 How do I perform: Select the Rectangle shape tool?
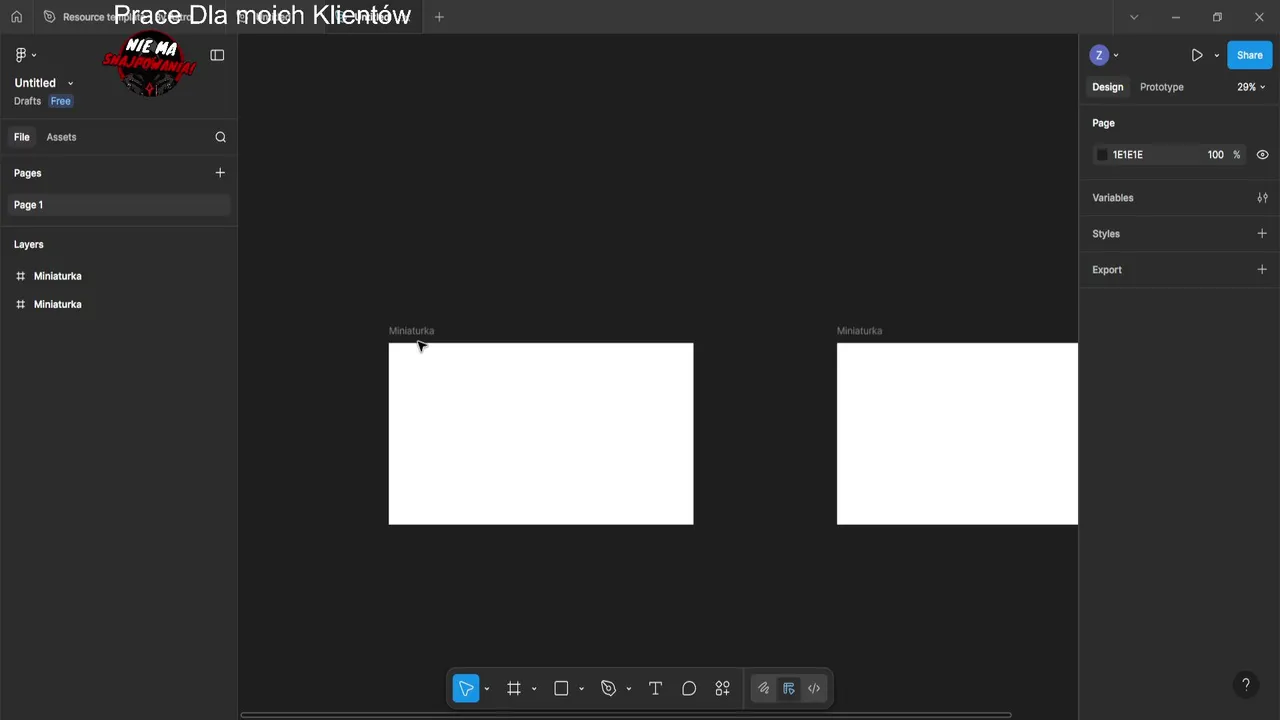pos(561,688)
